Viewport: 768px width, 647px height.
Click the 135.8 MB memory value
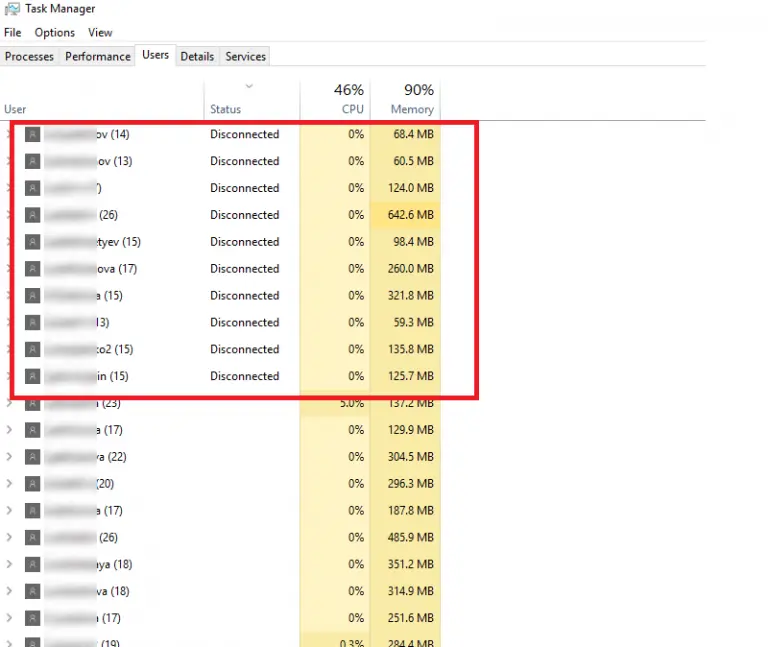click(410, 349)
